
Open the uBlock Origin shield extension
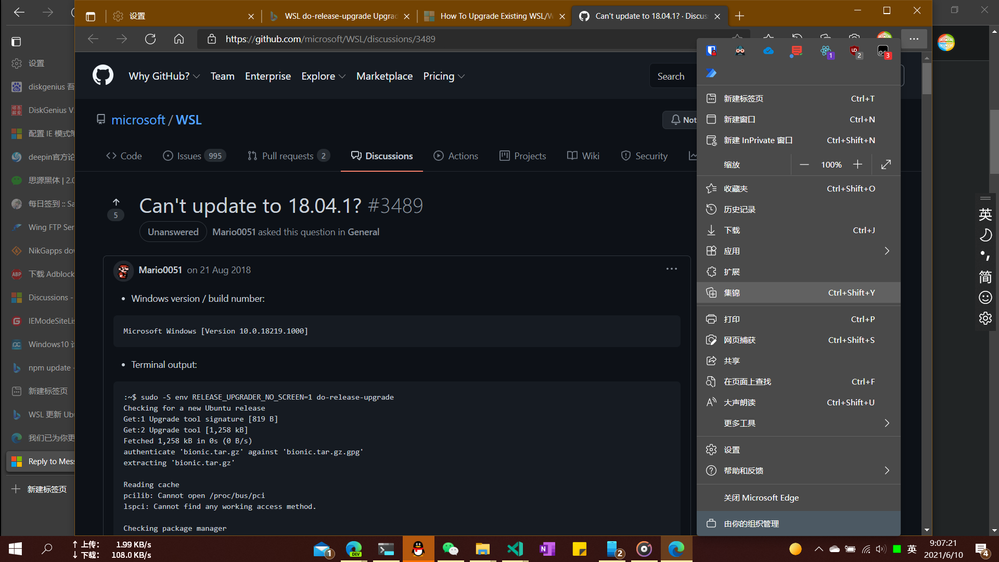pyautogui.click(x=854, y=50)
